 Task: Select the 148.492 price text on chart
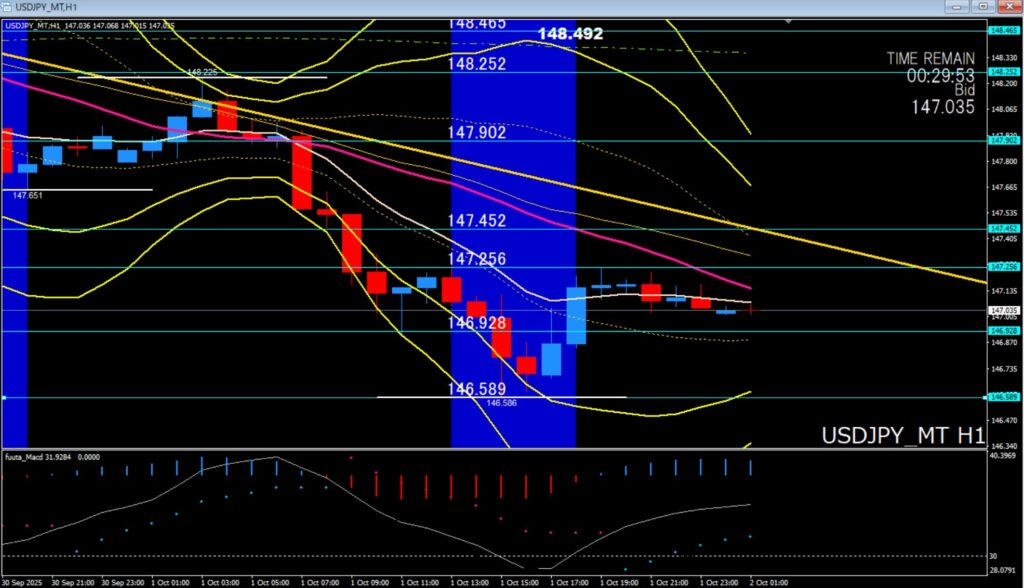tap(570, 34)
